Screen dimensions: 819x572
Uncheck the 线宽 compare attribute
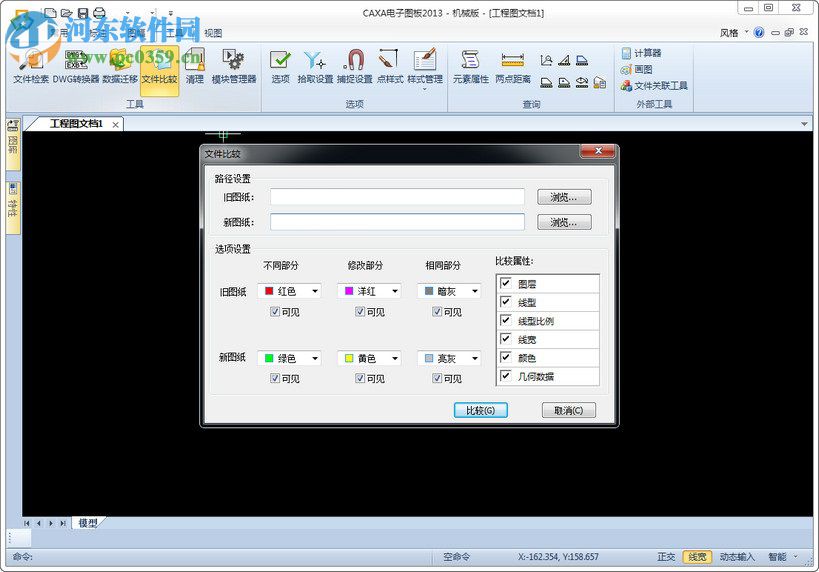click(x=506, y=338)
